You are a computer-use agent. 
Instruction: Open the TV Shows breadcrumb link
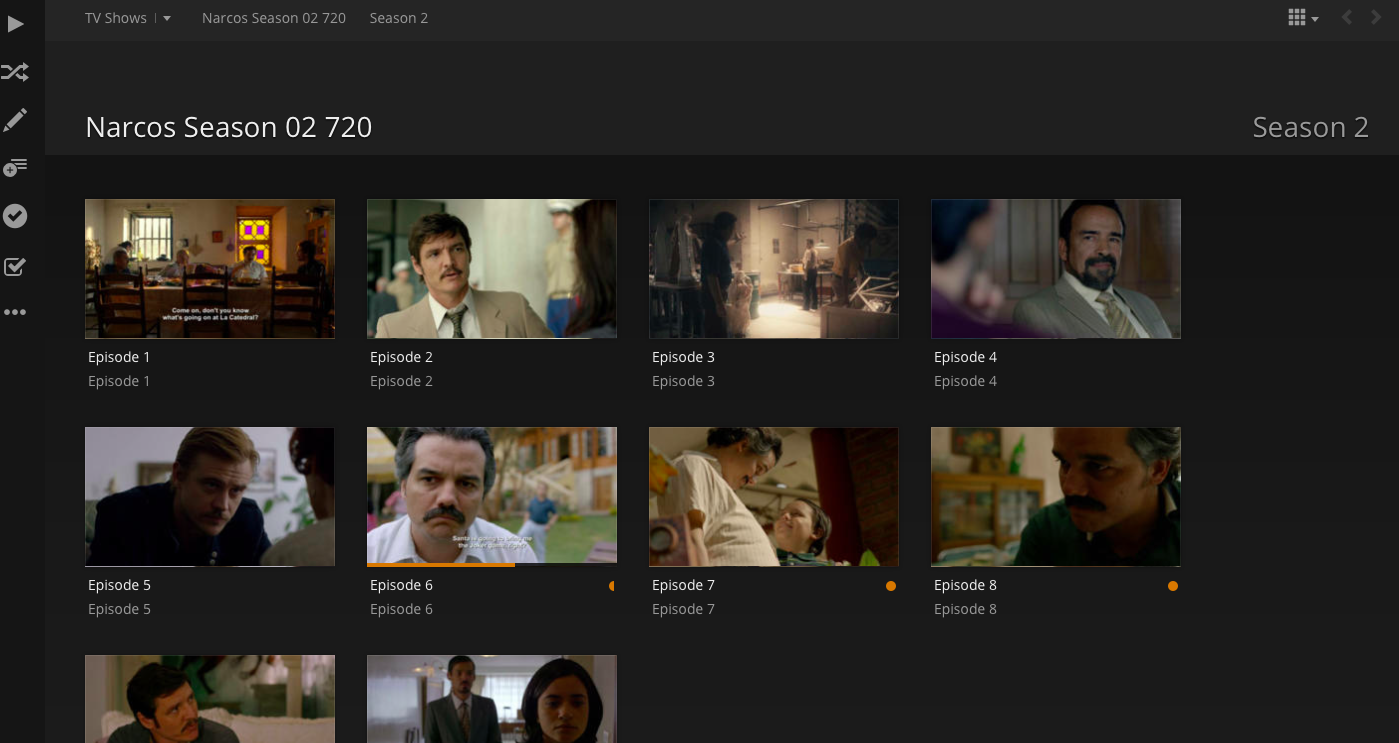click(x=116, y=18)
